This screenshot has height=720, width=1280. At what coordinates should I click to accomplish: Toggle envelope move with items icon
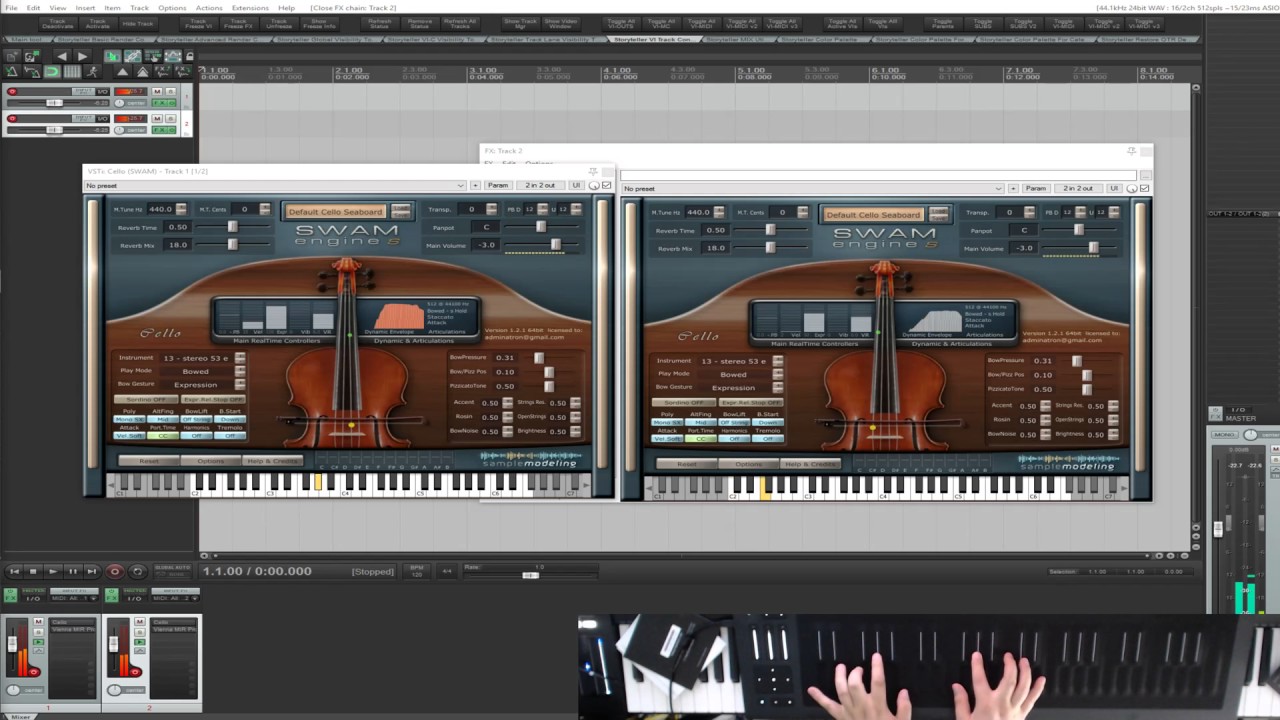(x=173, y=56)
